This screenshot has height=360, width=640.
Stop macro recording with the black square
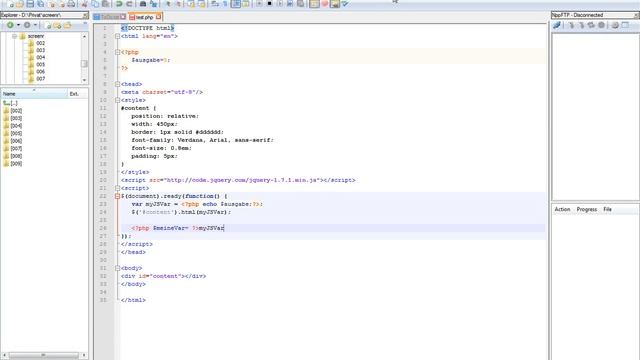click(269, 4)
